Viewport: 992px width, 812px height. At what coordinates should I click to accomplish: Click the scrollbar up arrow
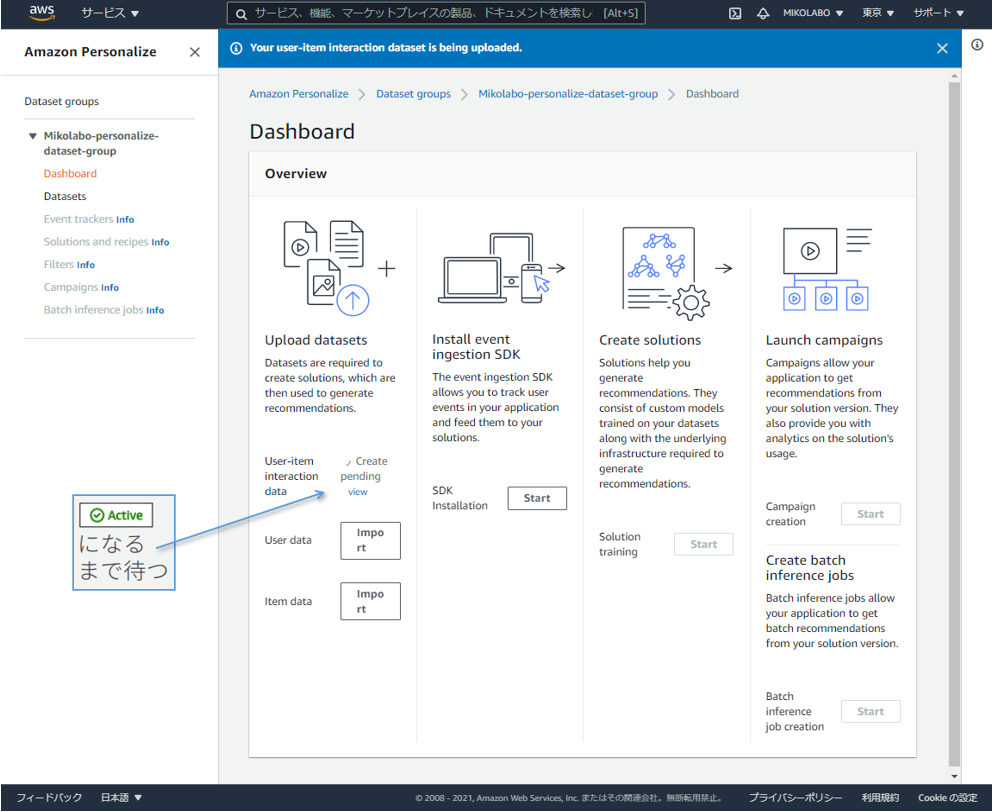pyautogui.click(x=955, y=76)
